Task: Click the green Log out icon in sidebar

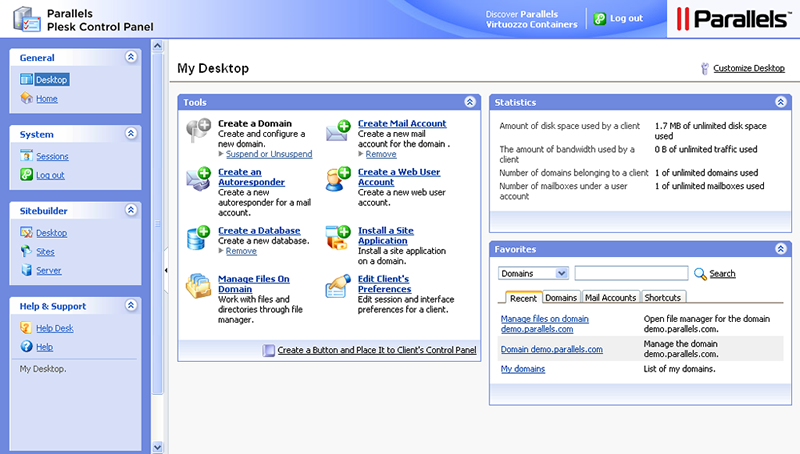Action: coord(27,174)
